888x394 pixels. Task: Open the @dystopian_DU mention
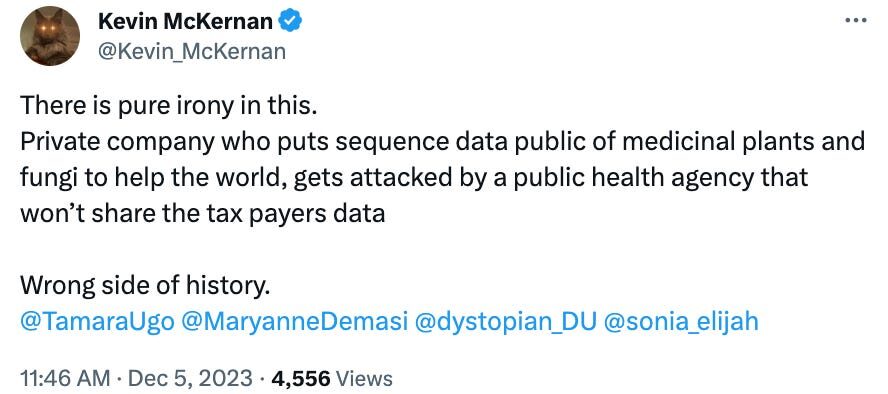(506, 322)
